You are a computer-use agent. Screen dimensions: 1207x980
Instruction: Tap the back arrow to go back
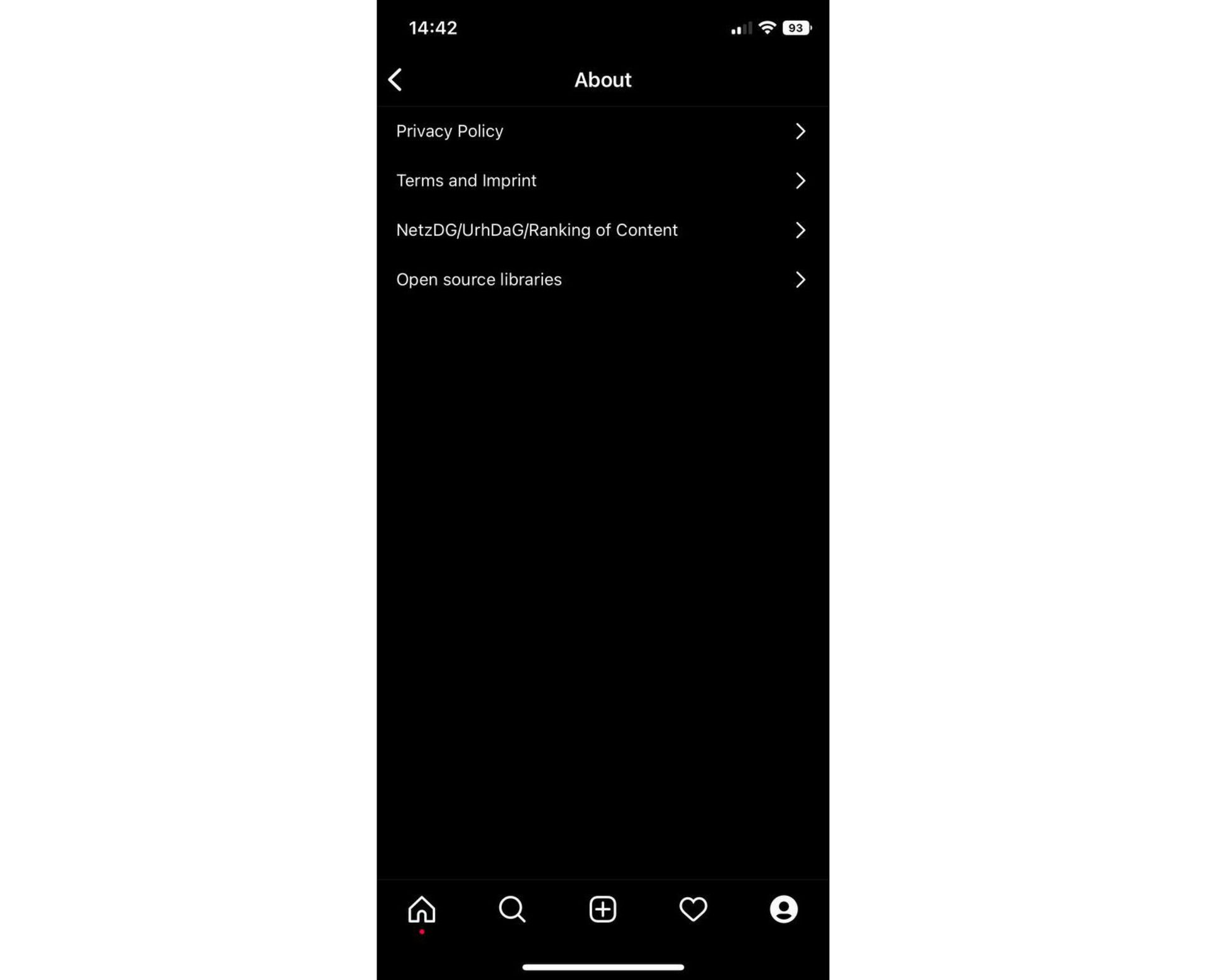pos(395,79)
